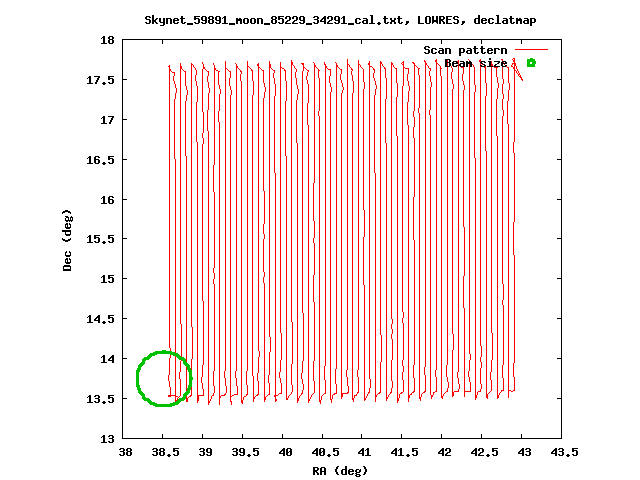Click the large green beam circle
The height and width of the screenshot is (480, 640).
(164, 378)
